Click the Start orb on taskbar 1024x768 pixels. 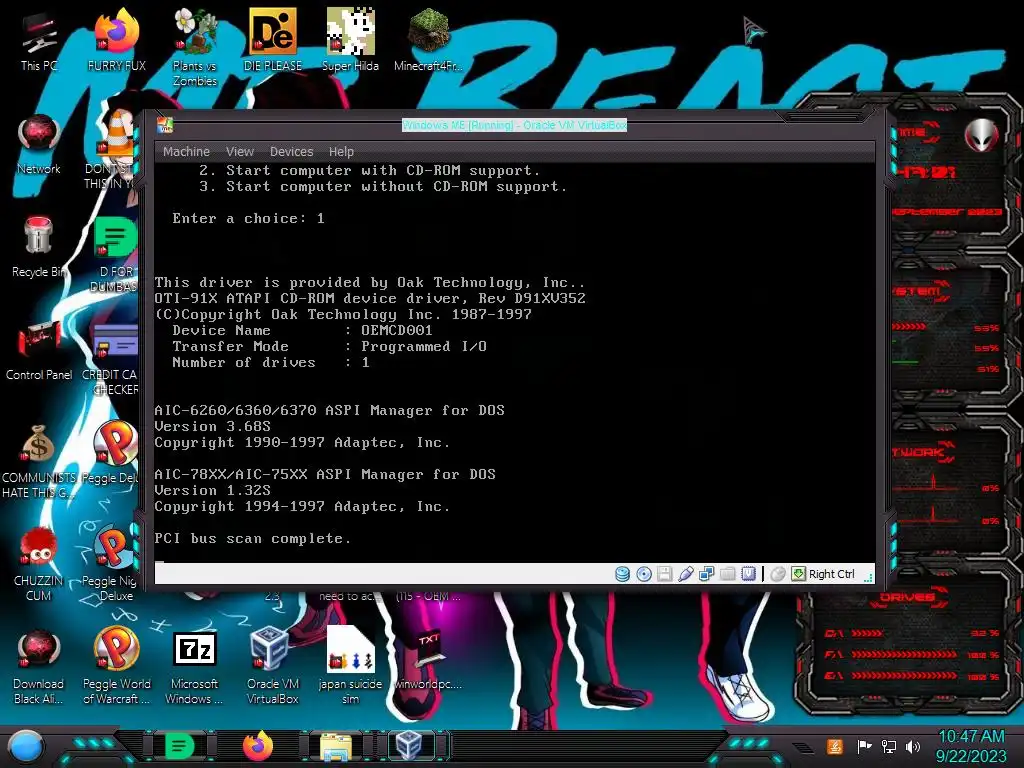point(26,746)
